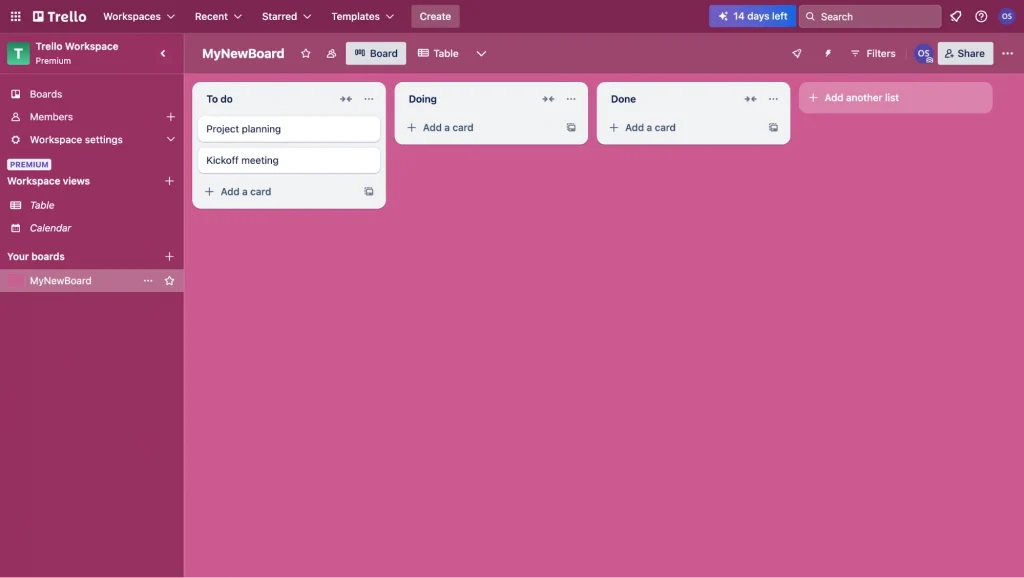Click the apps grid switcher icon
Screen dimensions: 1024x578
[15, 16]
